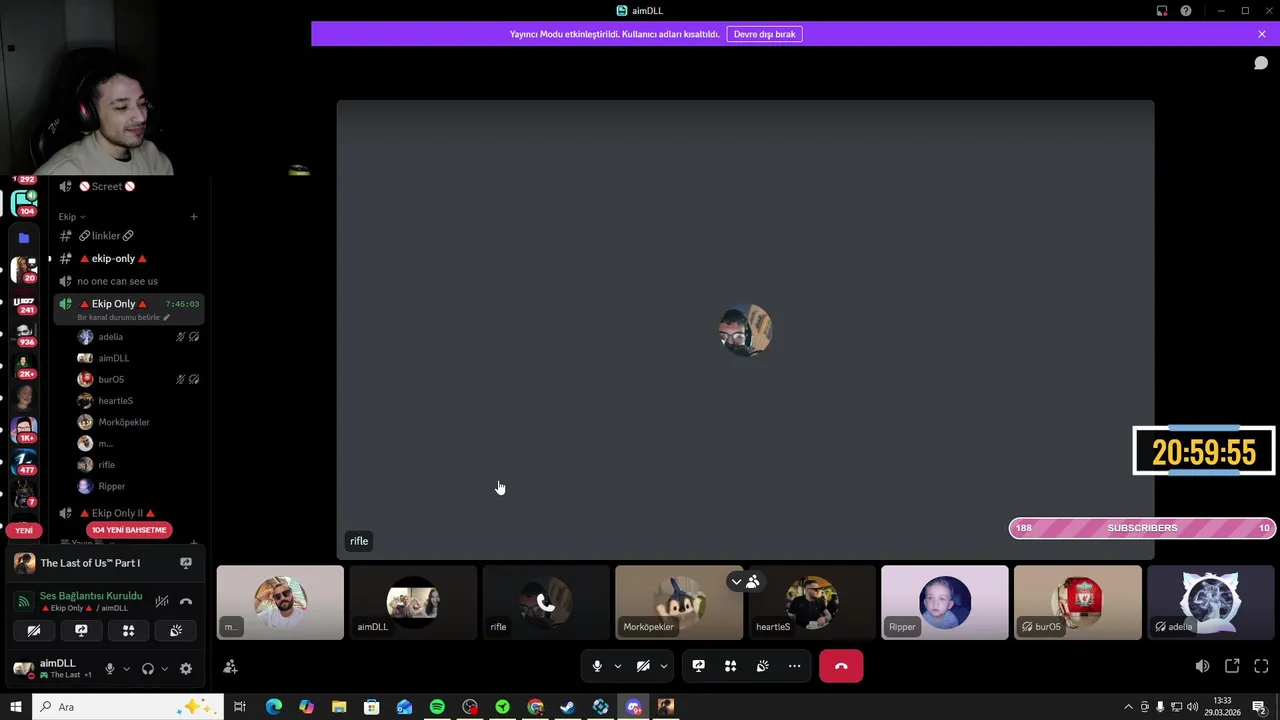Image resolution: width=1280 pixels, height=720 pixels.
Task: Open server with 241 badge
Action: pos(24,303)
